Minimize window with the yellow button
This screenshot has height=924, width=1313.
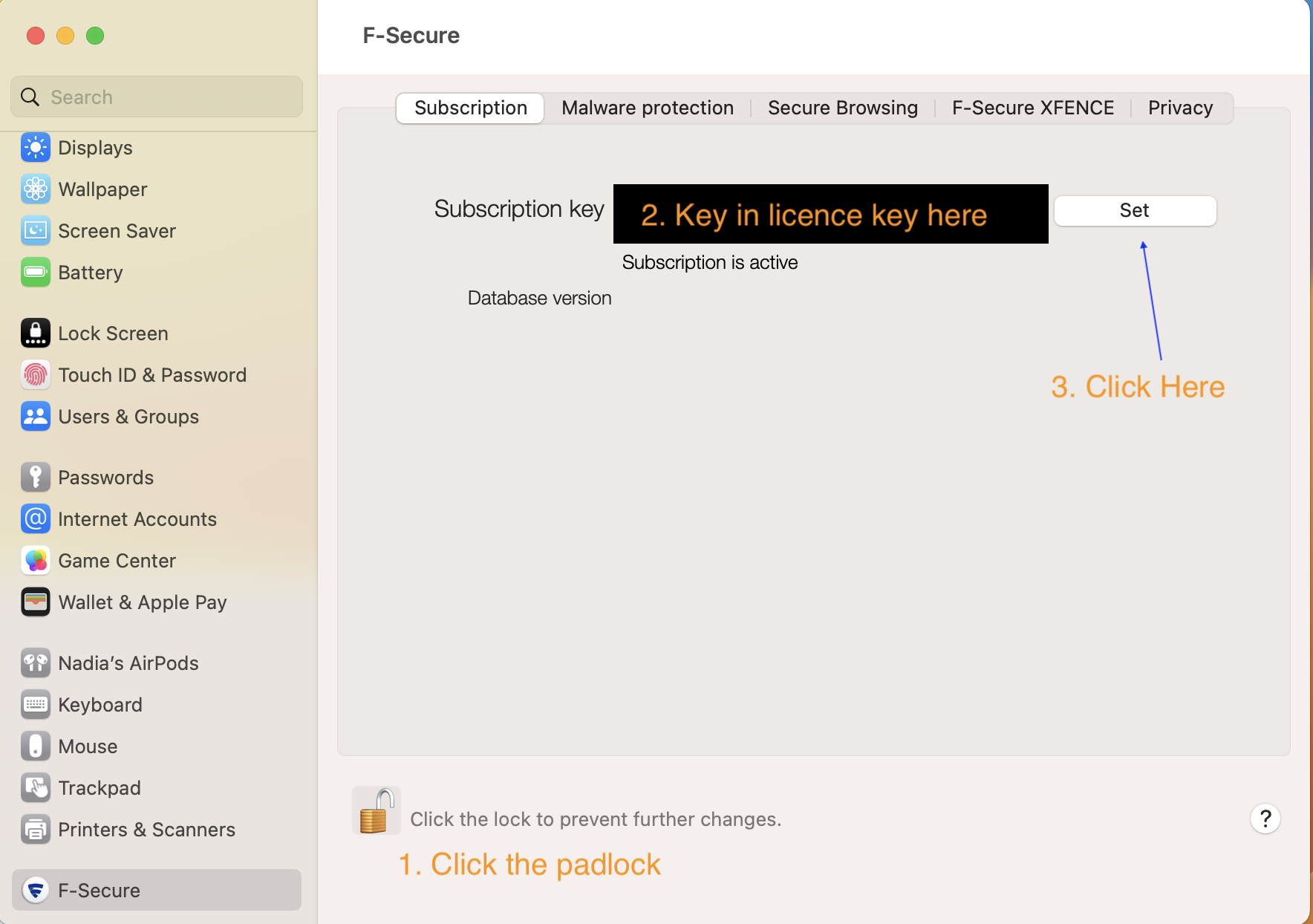[x=65, y=36]
